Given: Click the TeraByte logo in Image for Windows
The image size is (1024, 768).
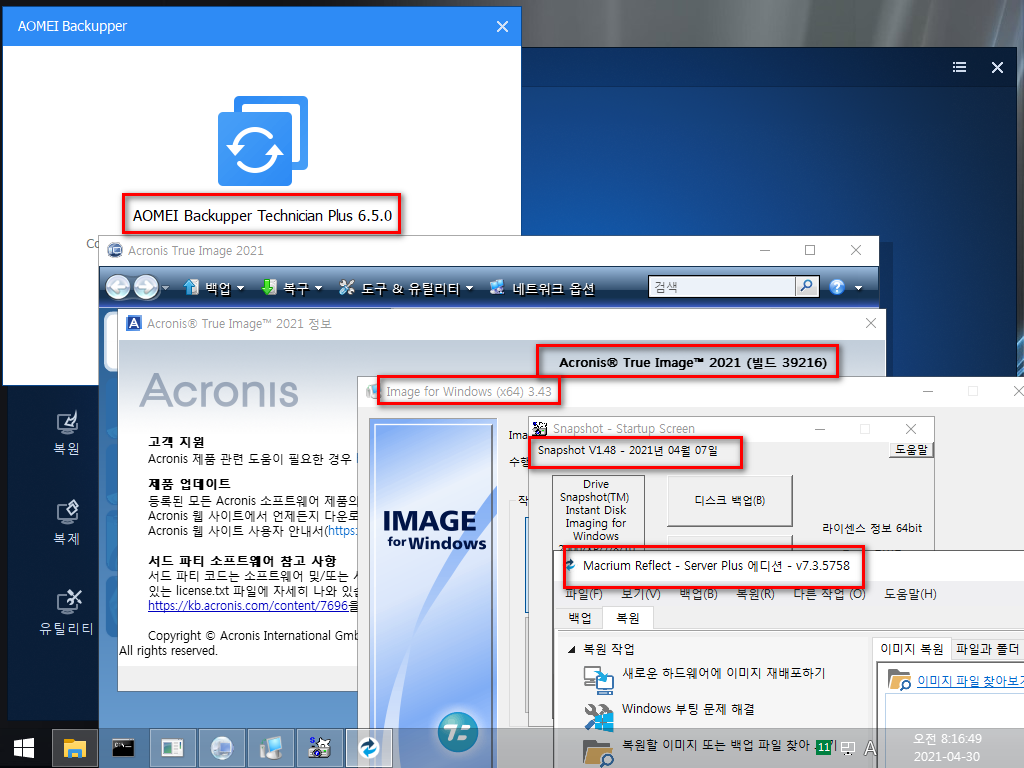Looking at the screenshot, I should point(457,731).
